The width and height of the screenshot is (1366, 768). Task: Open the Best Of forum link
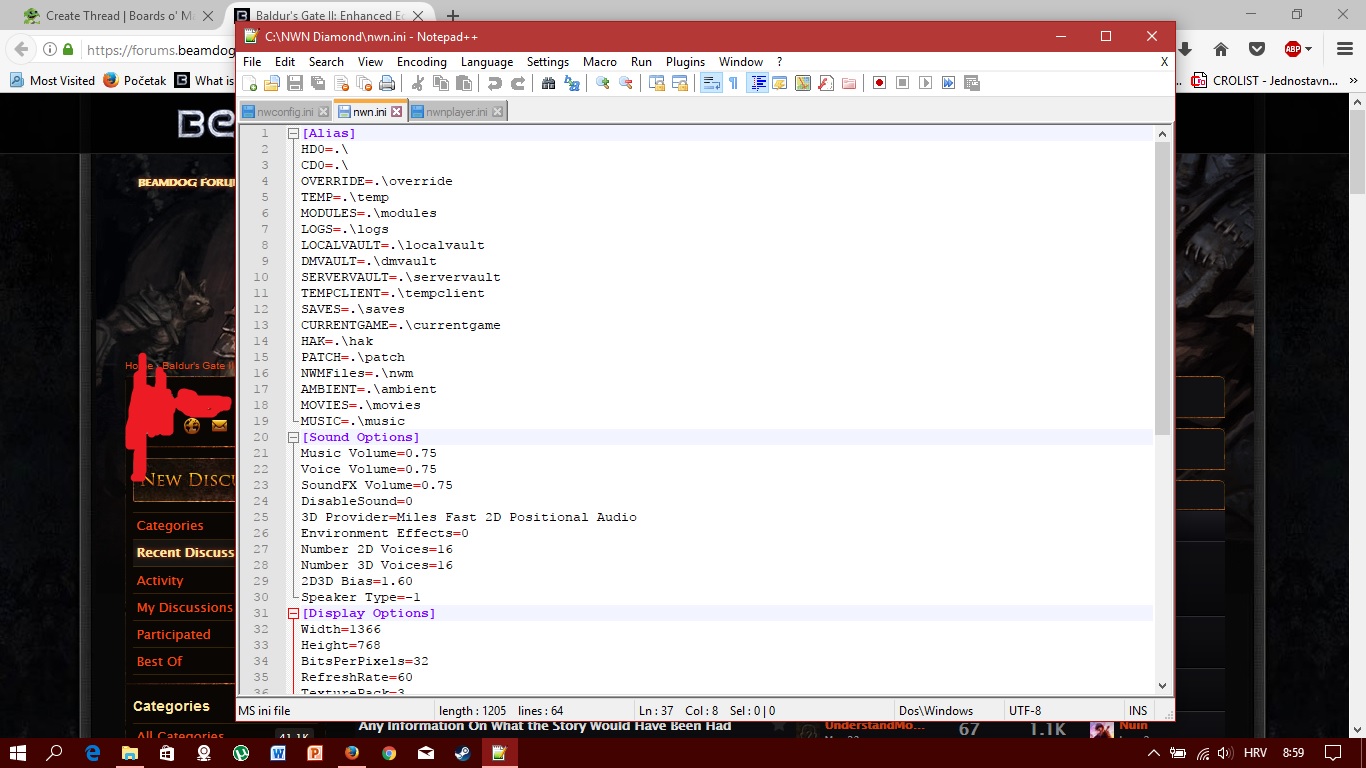coord(159,661)
